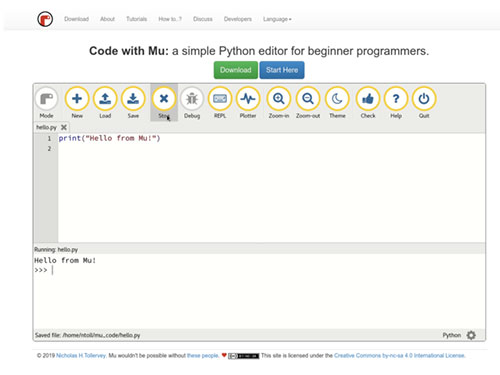
Task: Open the Tutorials navigation item
Action: [x=136, y=19]
